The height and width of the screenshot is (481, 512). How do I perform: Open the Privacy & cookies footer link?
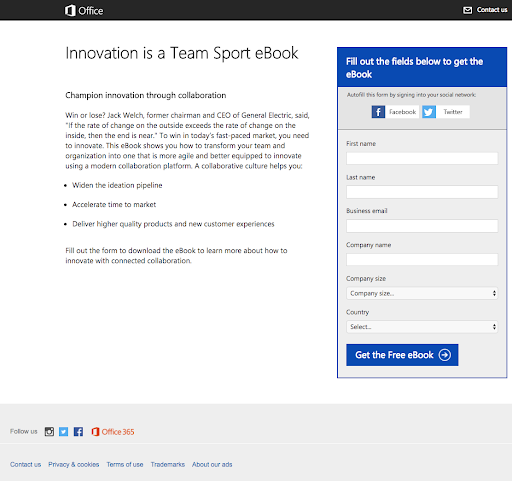point(74,464)
